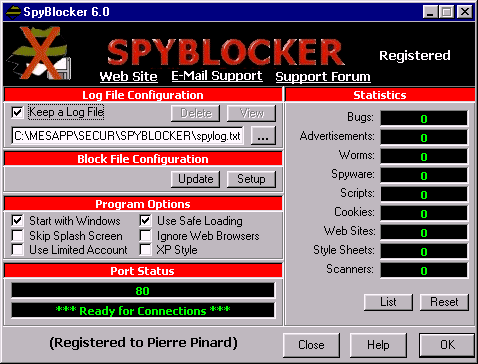Click the Advertisements counter value
This screenshot has width=478, height=364.
coord(424,138)
